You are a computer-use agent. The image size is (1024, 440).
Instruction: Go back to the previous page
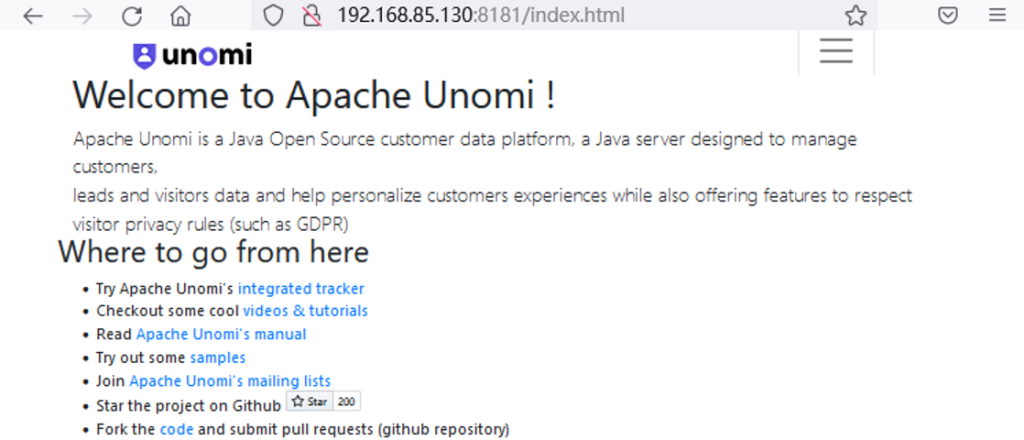(x=32, y=16)
